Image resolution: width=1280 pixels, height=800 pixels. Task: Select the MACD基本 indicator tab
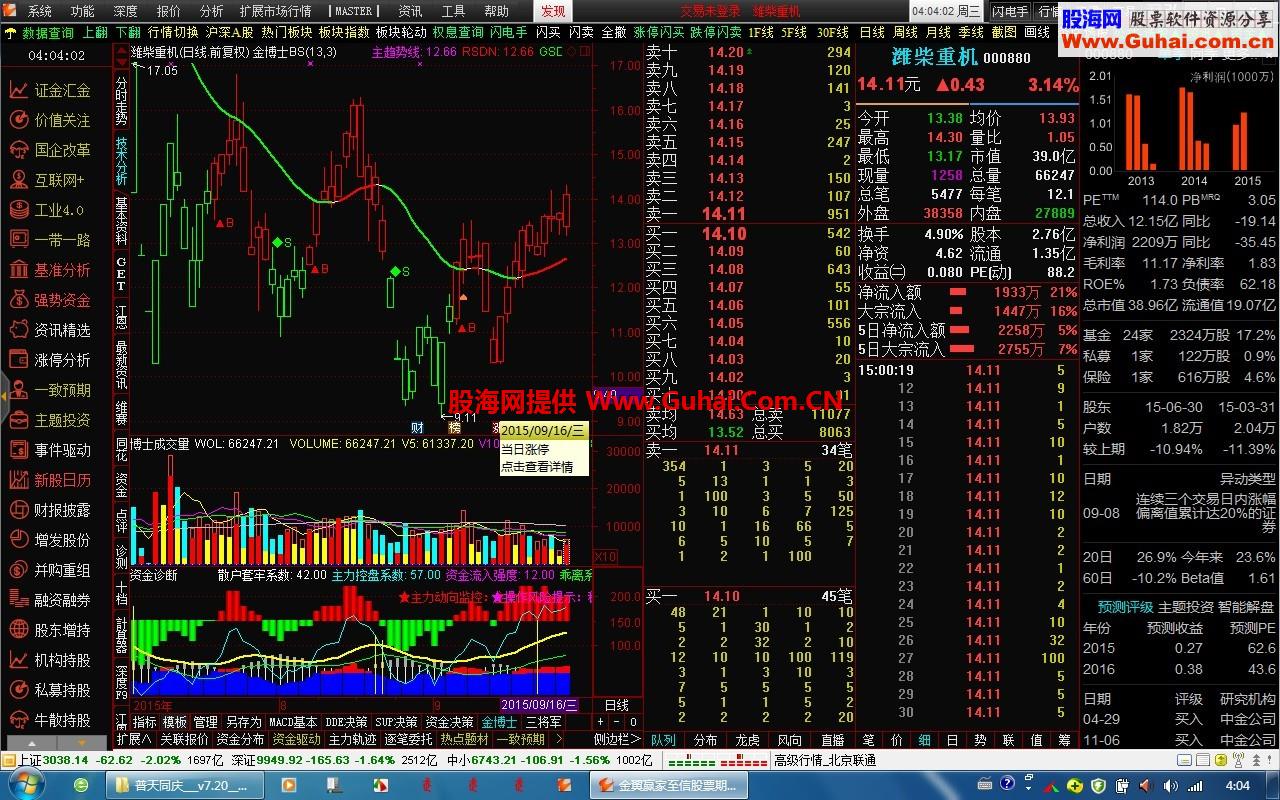coord(293,722)
